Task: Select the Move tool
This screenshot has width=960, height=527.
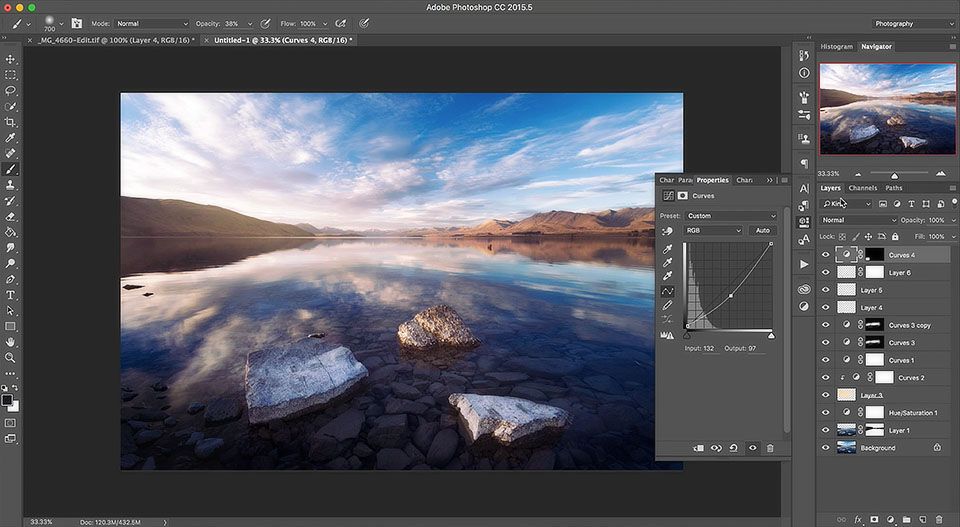Action: [11, 59]
